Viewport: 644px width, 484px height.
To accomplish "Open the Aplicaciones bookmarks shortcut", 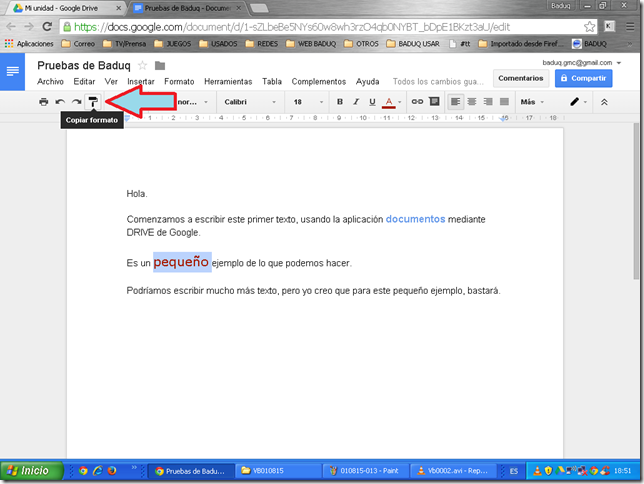I will click(x=29, y=44).
